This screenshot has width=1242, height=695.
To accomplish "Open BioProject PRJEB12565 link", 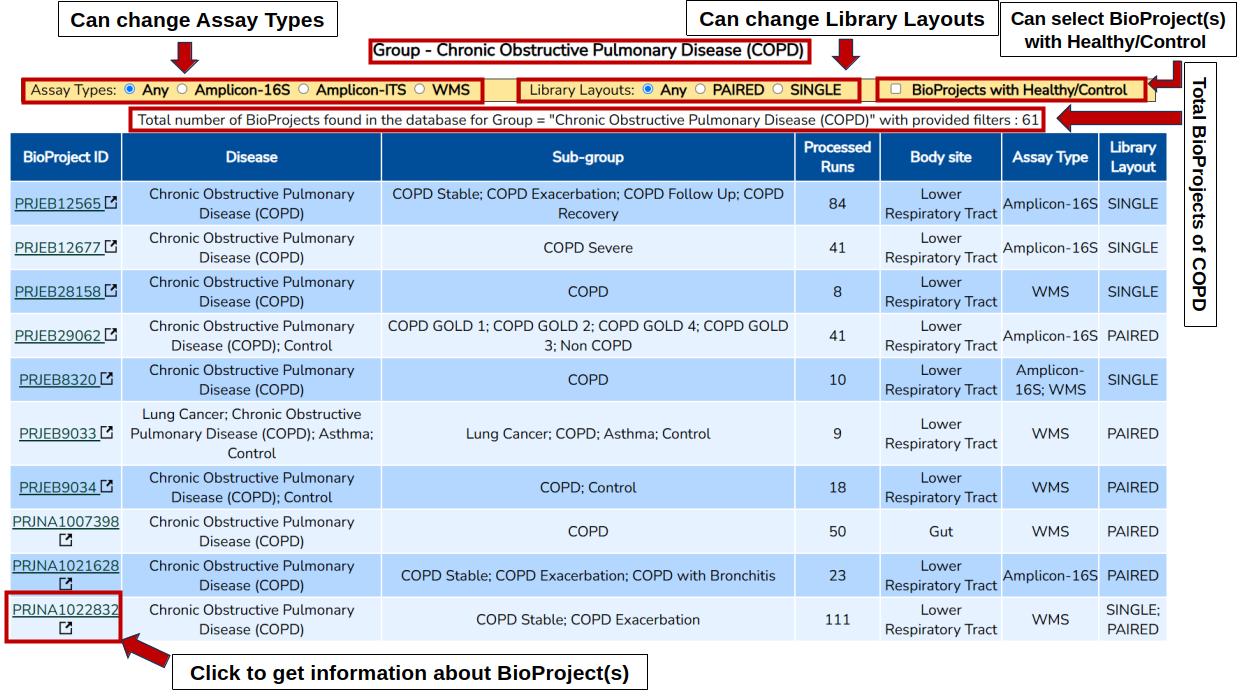I will (x=58, y=204).
